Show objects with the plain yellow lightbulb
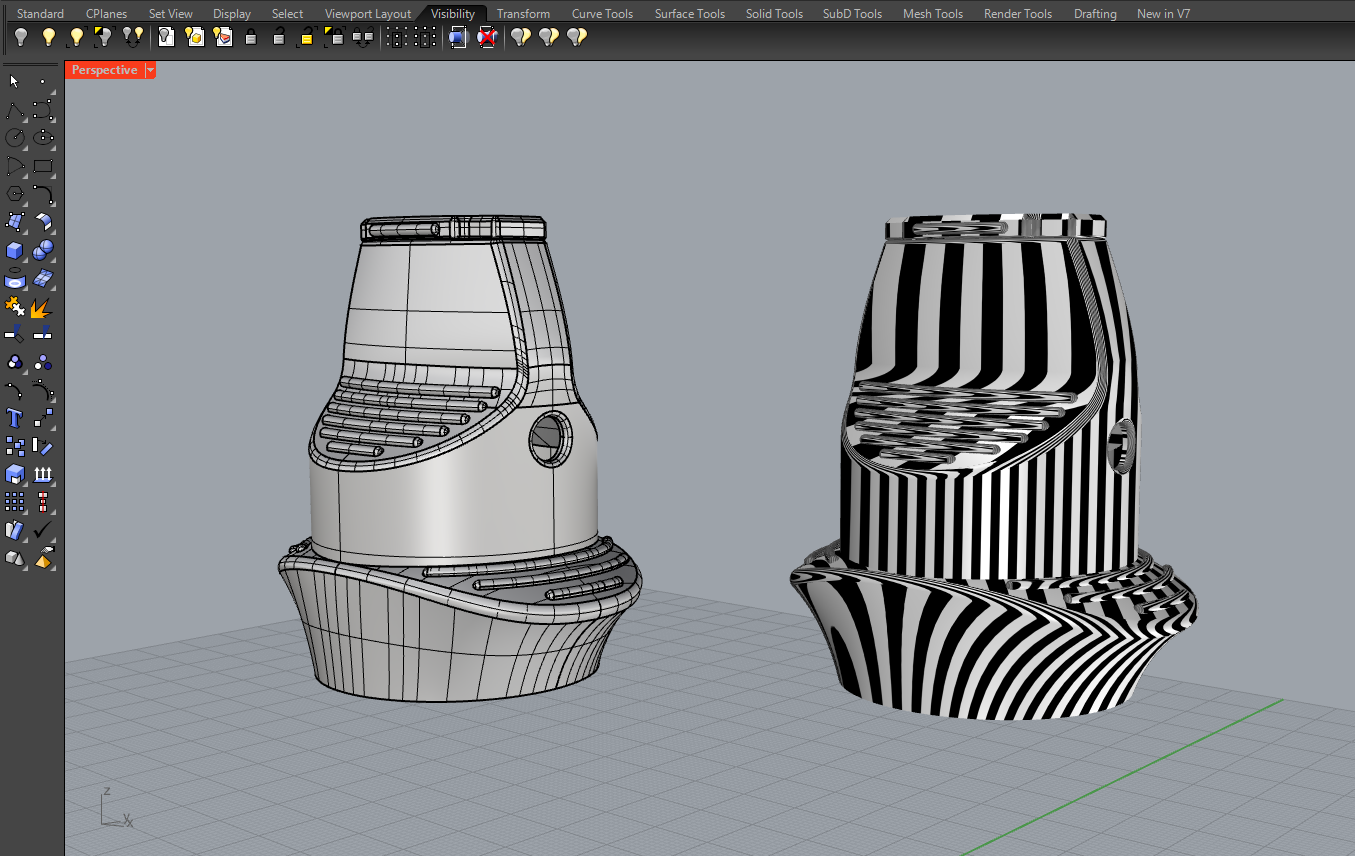Image resolution: width=1355 pixels, height=856 pixels. pyautogui.click(x=48, y=38)
